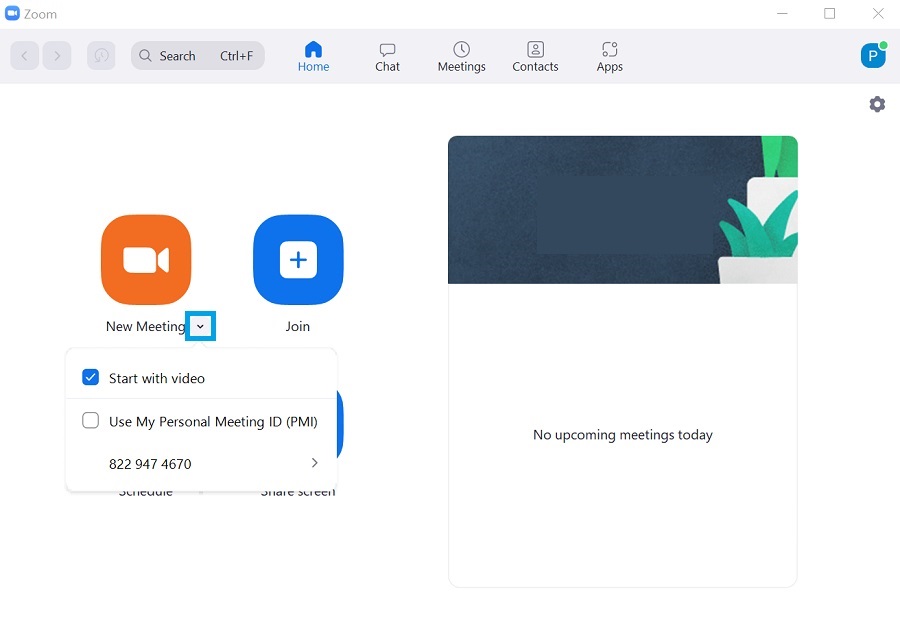Open the Zoom Apps icon
Image resolution: width=900 pixels, height=643 pixels.
coord(609,55)
